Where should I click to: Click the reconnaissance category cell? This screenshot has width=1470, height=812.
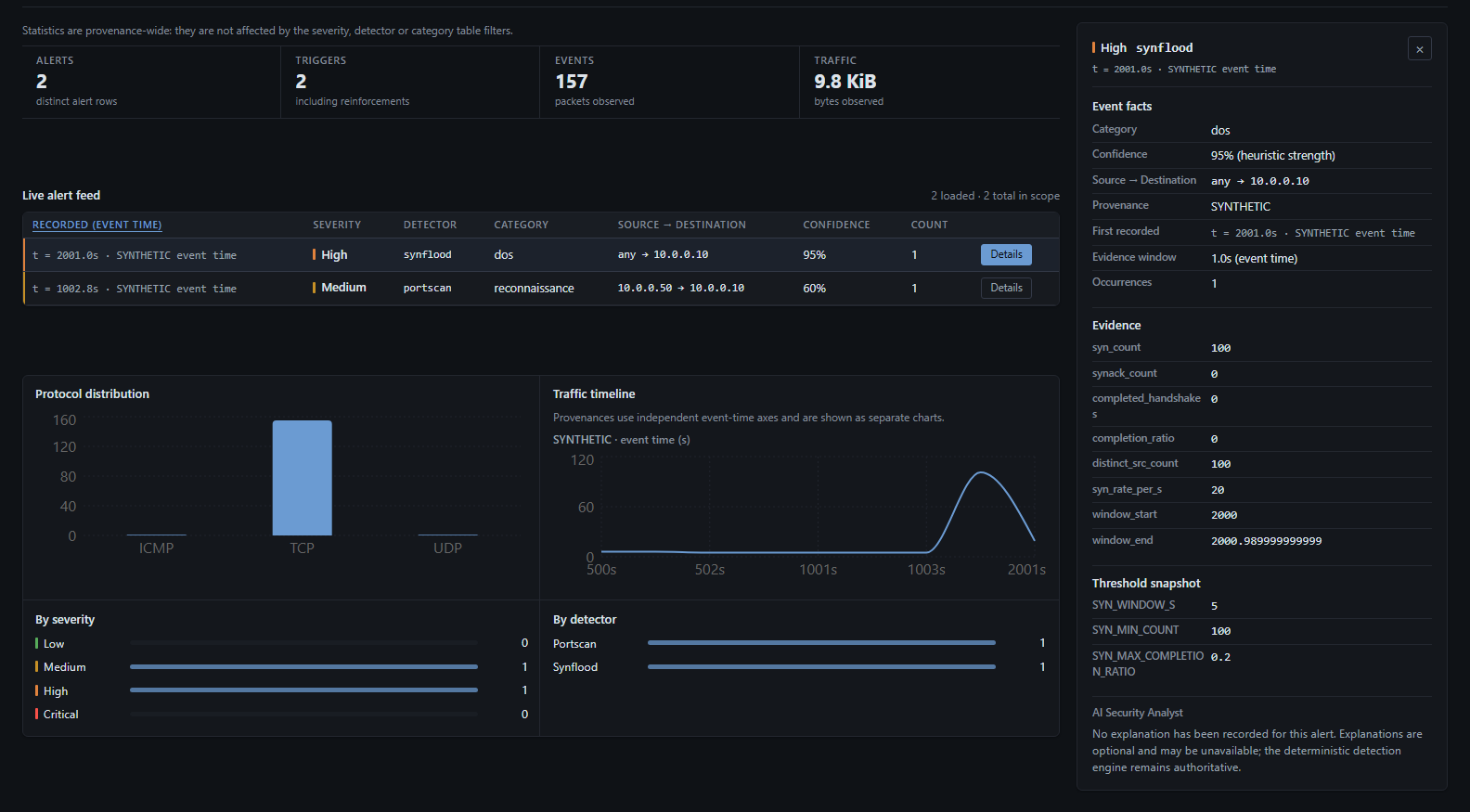point(534,288)
